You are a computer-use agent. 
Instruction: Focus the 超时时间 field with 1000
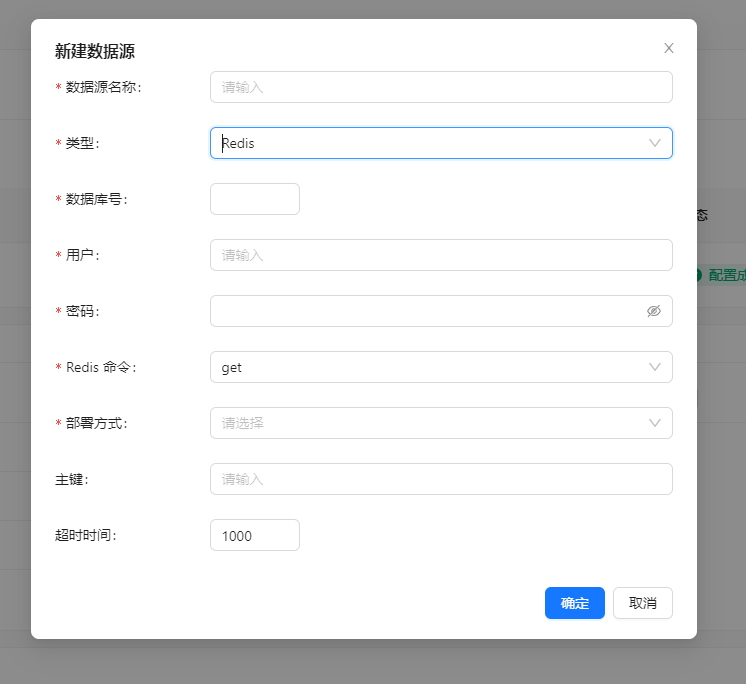click(x=255, y=535)
